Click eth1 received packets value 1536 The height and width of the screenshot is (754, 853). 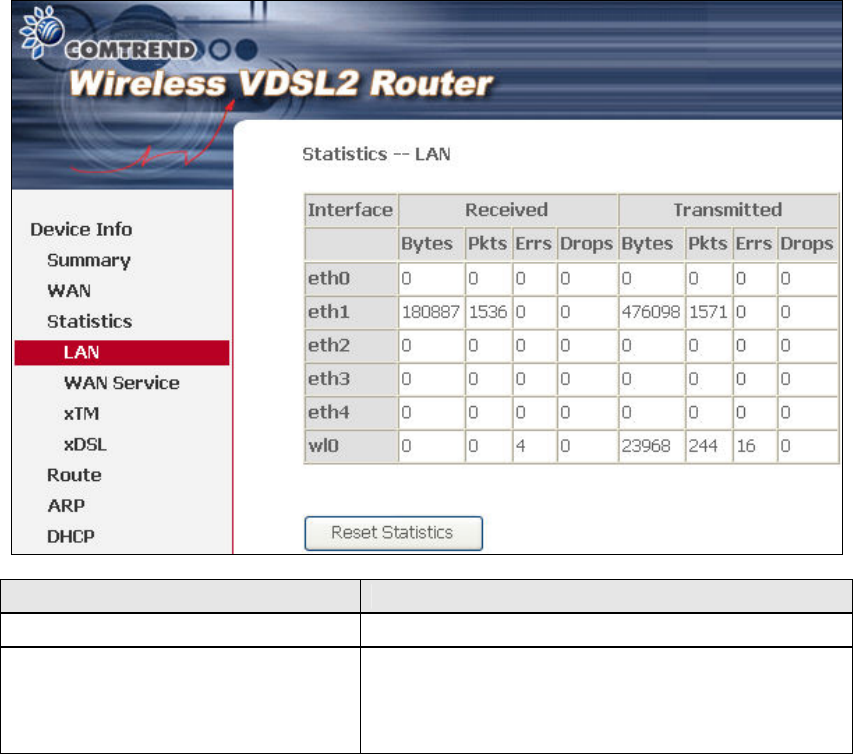pos(488,312)
